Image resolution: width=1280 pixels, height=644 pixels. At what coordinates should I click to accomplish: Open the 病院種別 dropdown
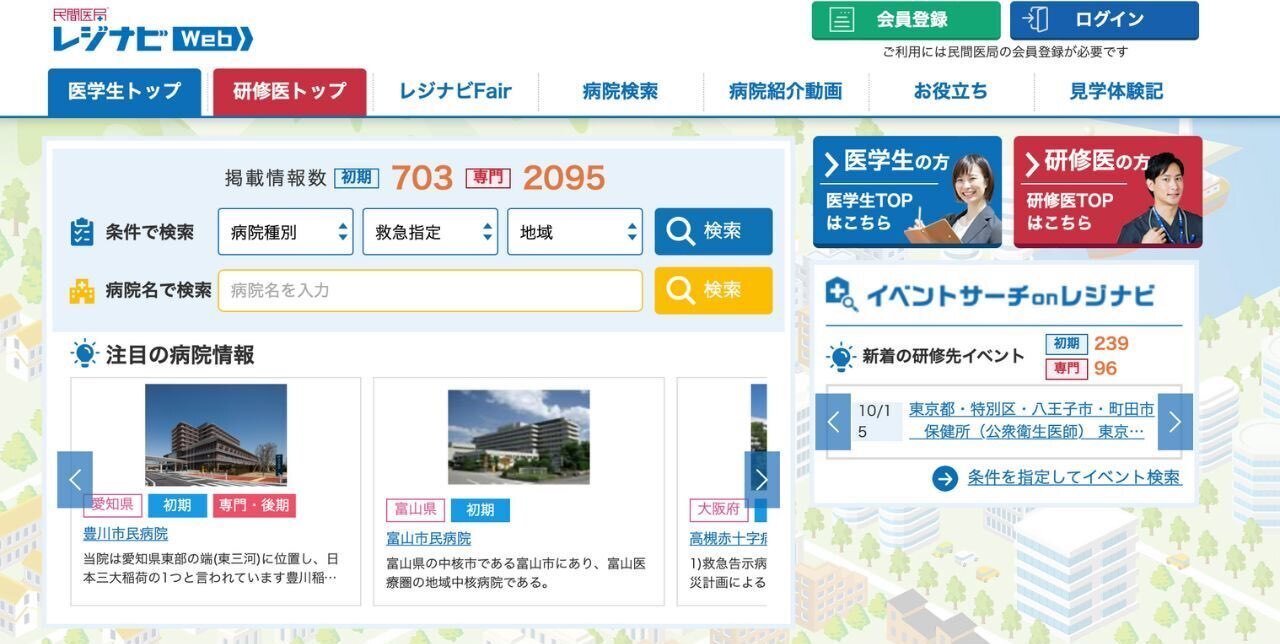point(285,231)
